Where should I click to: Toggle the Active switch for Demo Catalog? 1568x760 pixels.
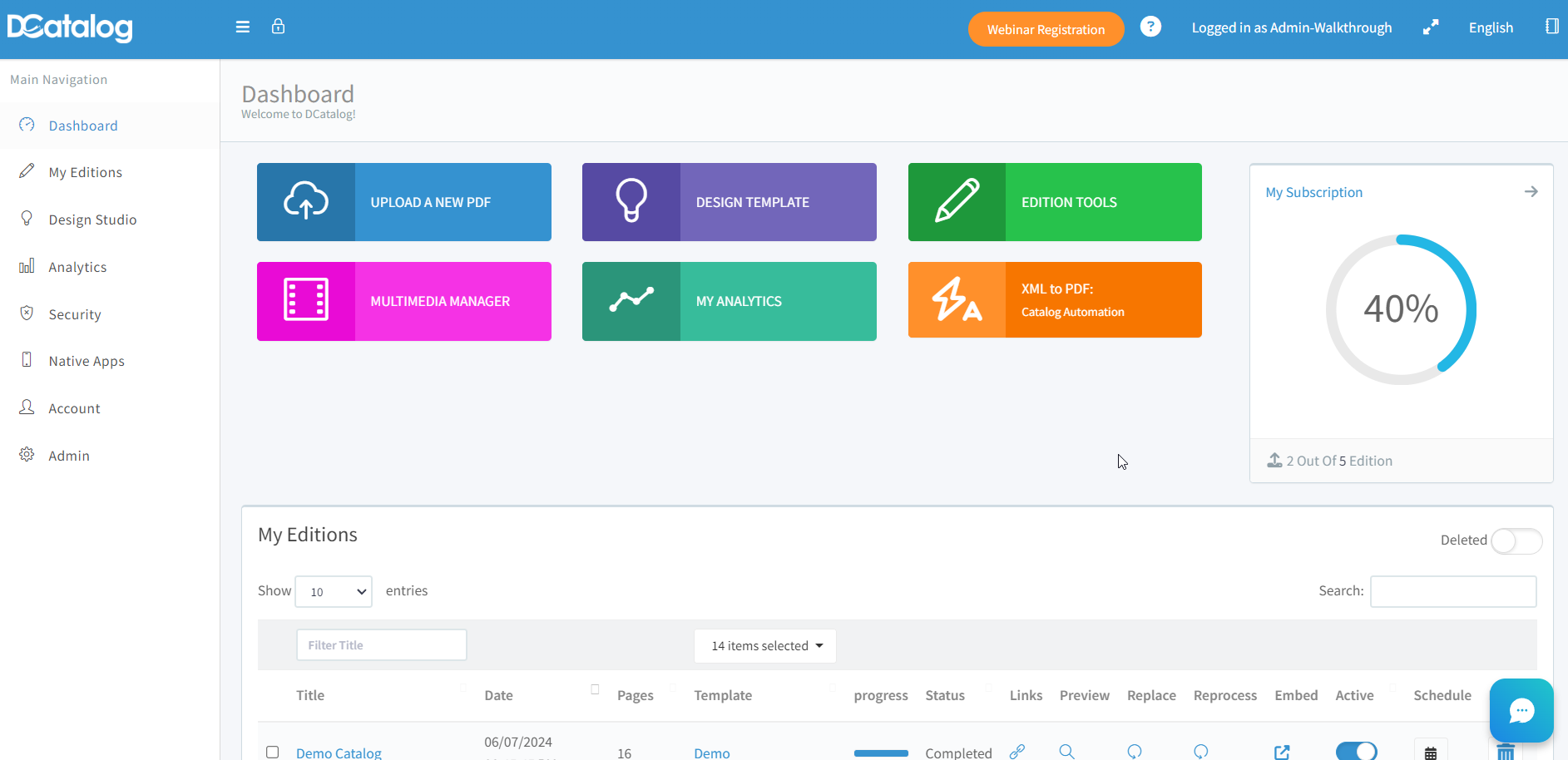click(1357, 751)
